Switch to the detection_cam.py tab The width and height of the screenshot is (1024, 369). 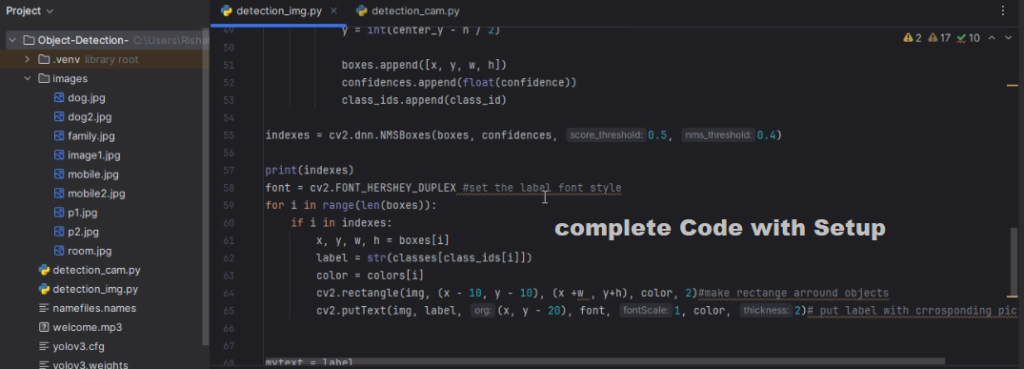(408, 11)
